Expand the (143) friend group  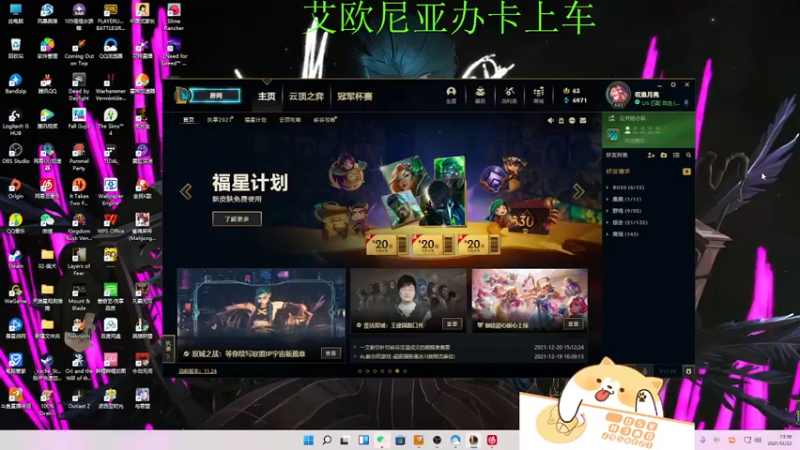point(622,234)
